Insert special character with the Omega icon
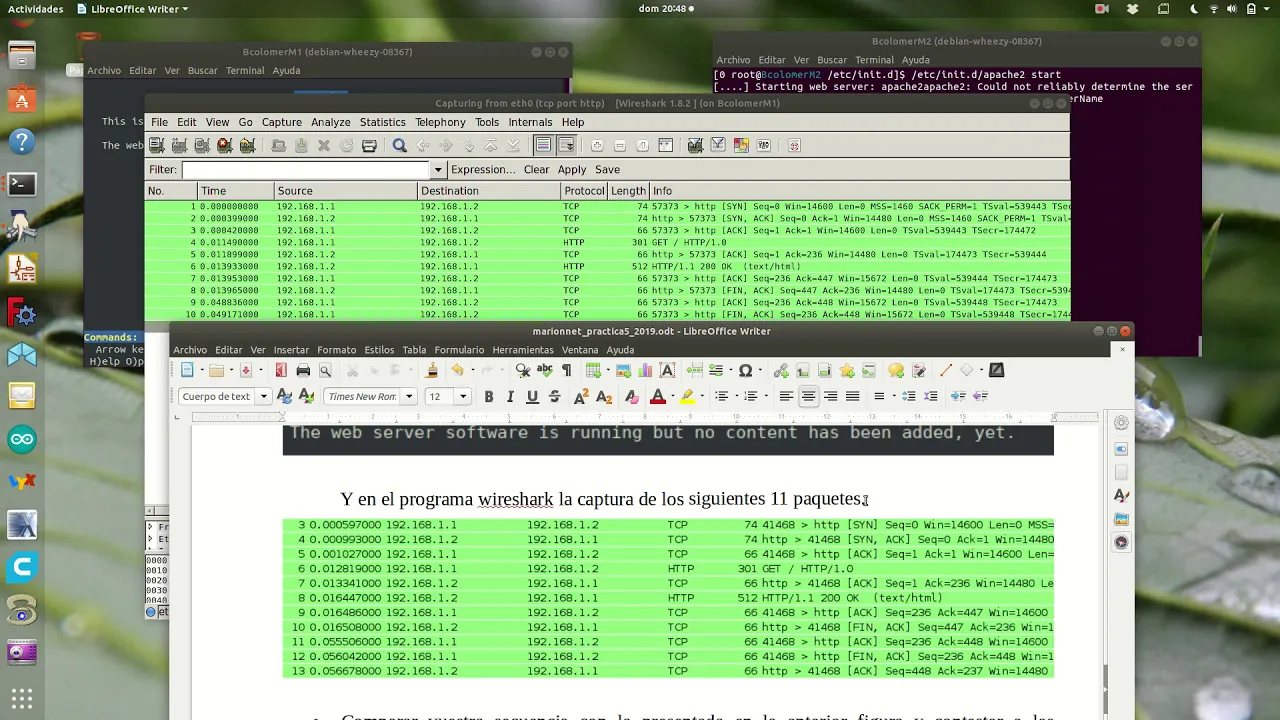 click(x=745, y=370)
